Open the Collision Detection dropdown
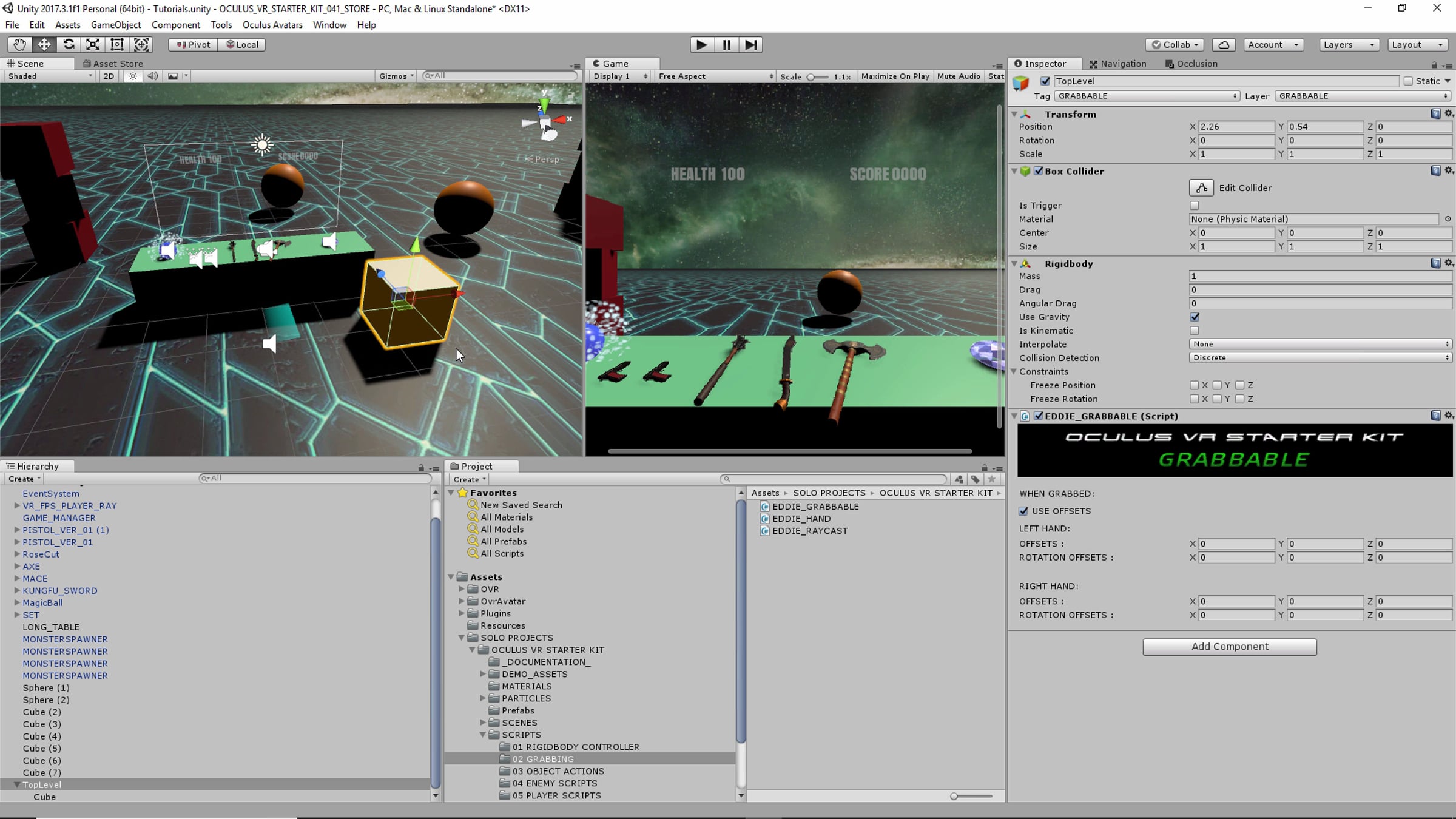Image resolution: width=1456 pixels, height=819 pixels. (1320, 358)
